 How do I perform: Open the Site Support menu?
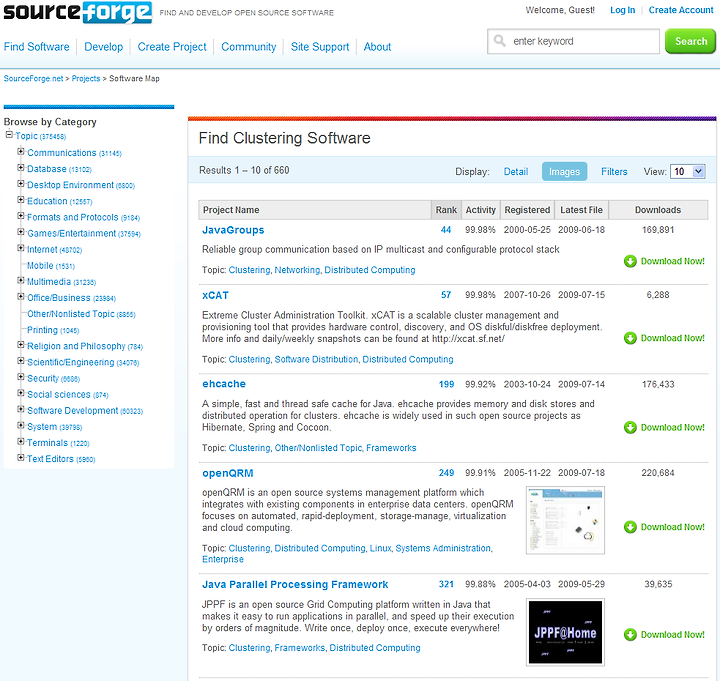[x=320, y=47]
